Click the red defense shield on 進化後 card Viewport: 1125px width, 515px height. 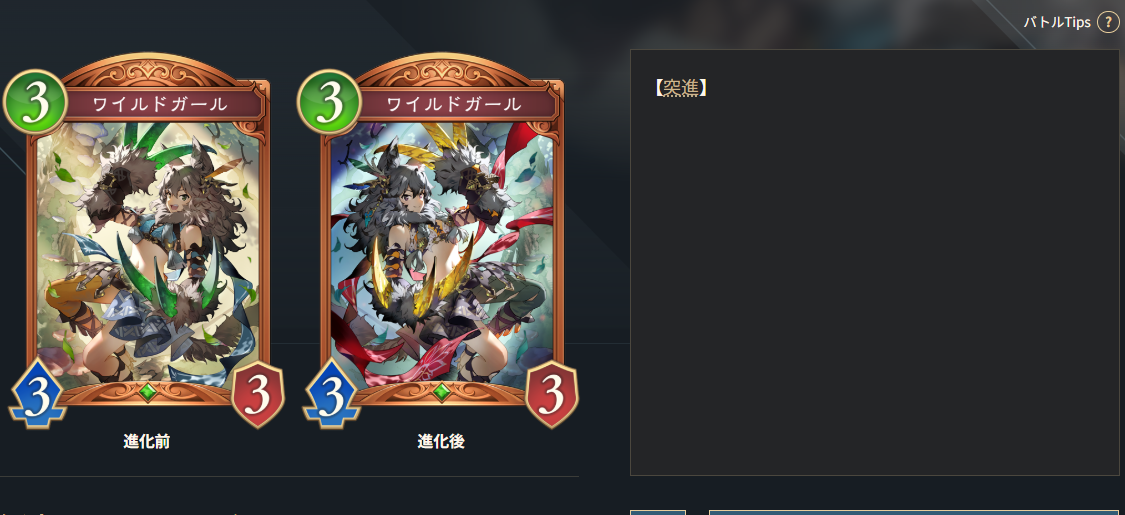coord(552,395)
